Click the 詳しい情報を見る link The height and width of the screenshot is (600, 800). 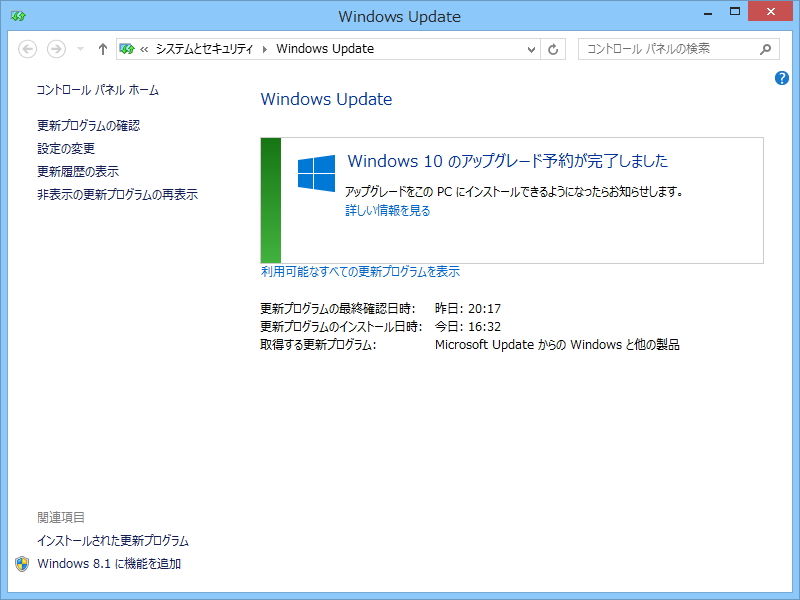(388, 210)
